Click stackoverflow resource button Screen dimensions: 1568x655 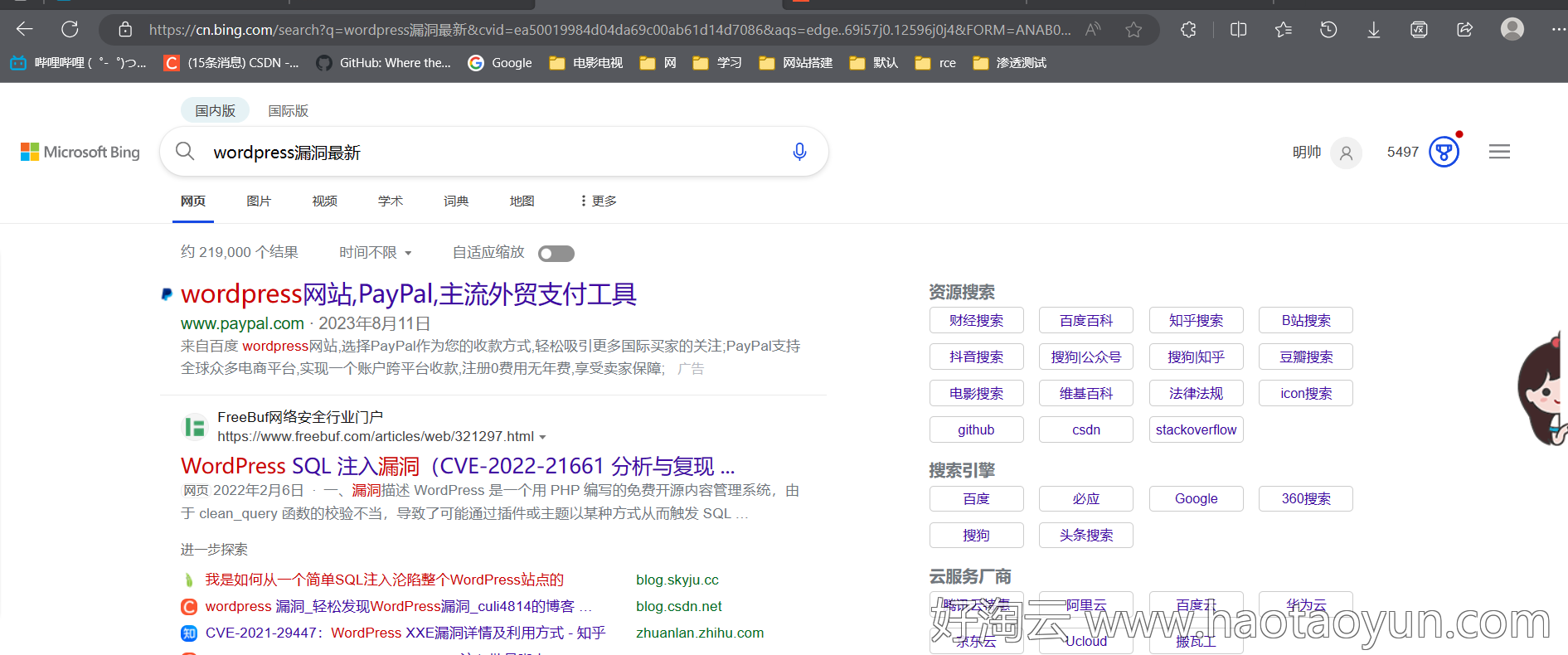(x=1197, y=429)
